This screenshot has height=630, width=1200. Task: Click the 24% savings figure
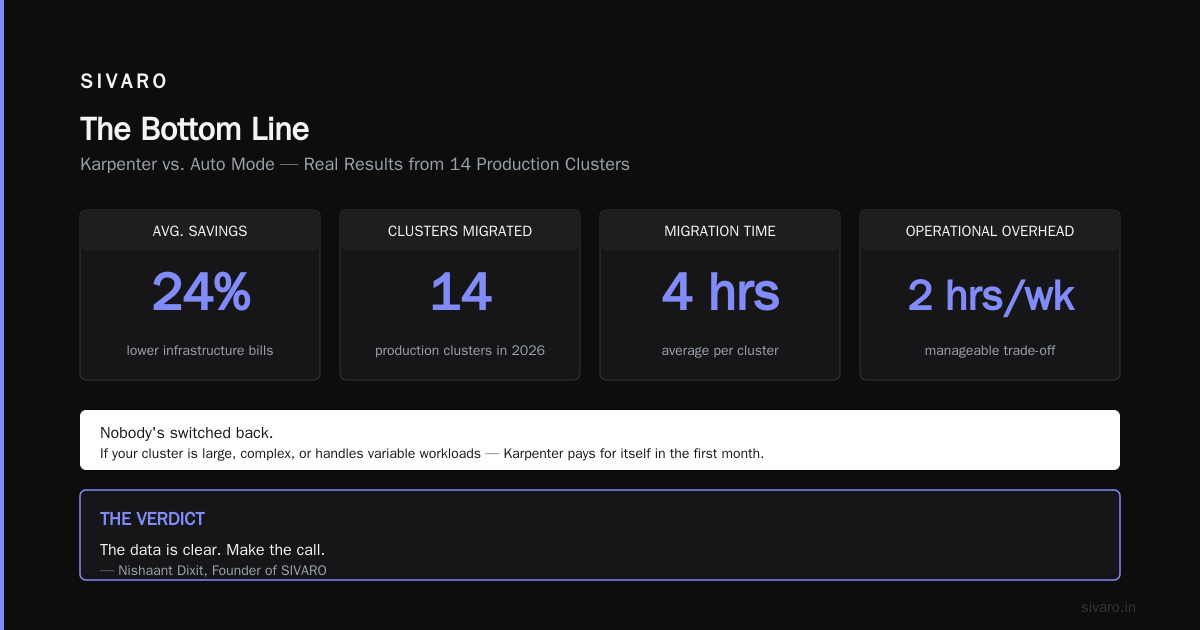tap(200, 292)
